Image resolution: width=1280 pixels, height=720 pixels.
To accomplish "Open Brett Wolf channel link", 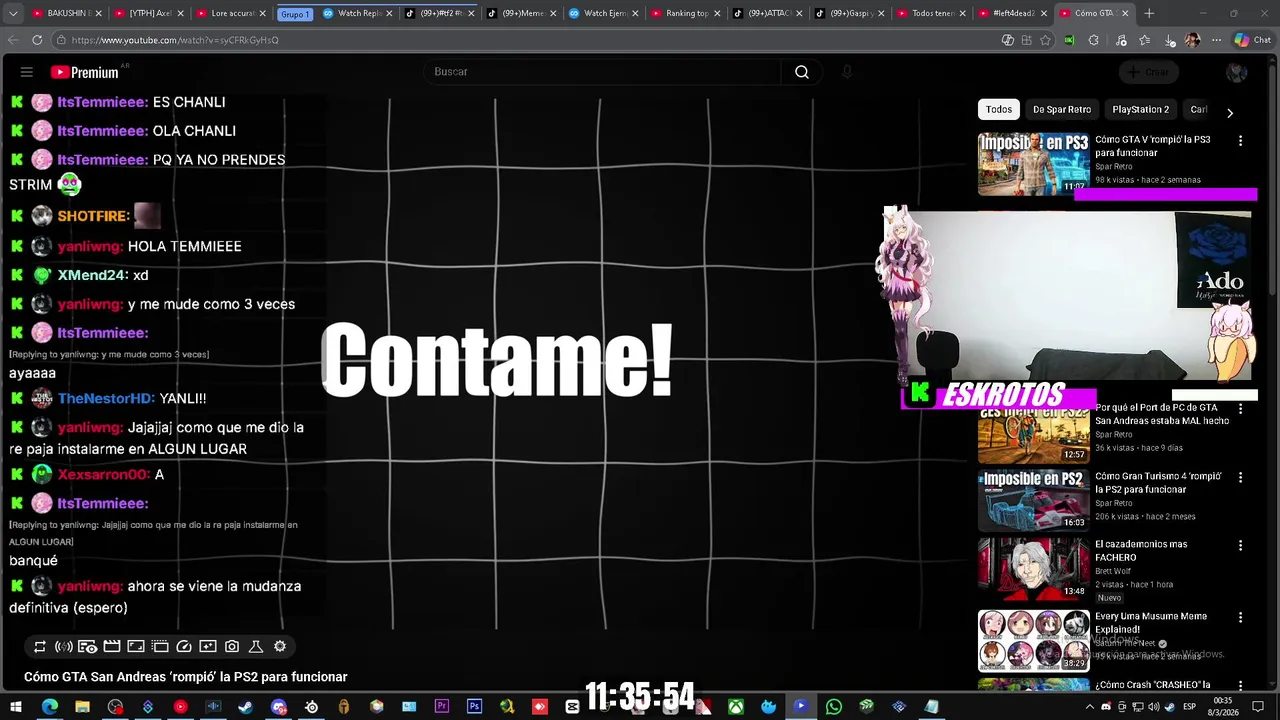I will [1115, 571].
